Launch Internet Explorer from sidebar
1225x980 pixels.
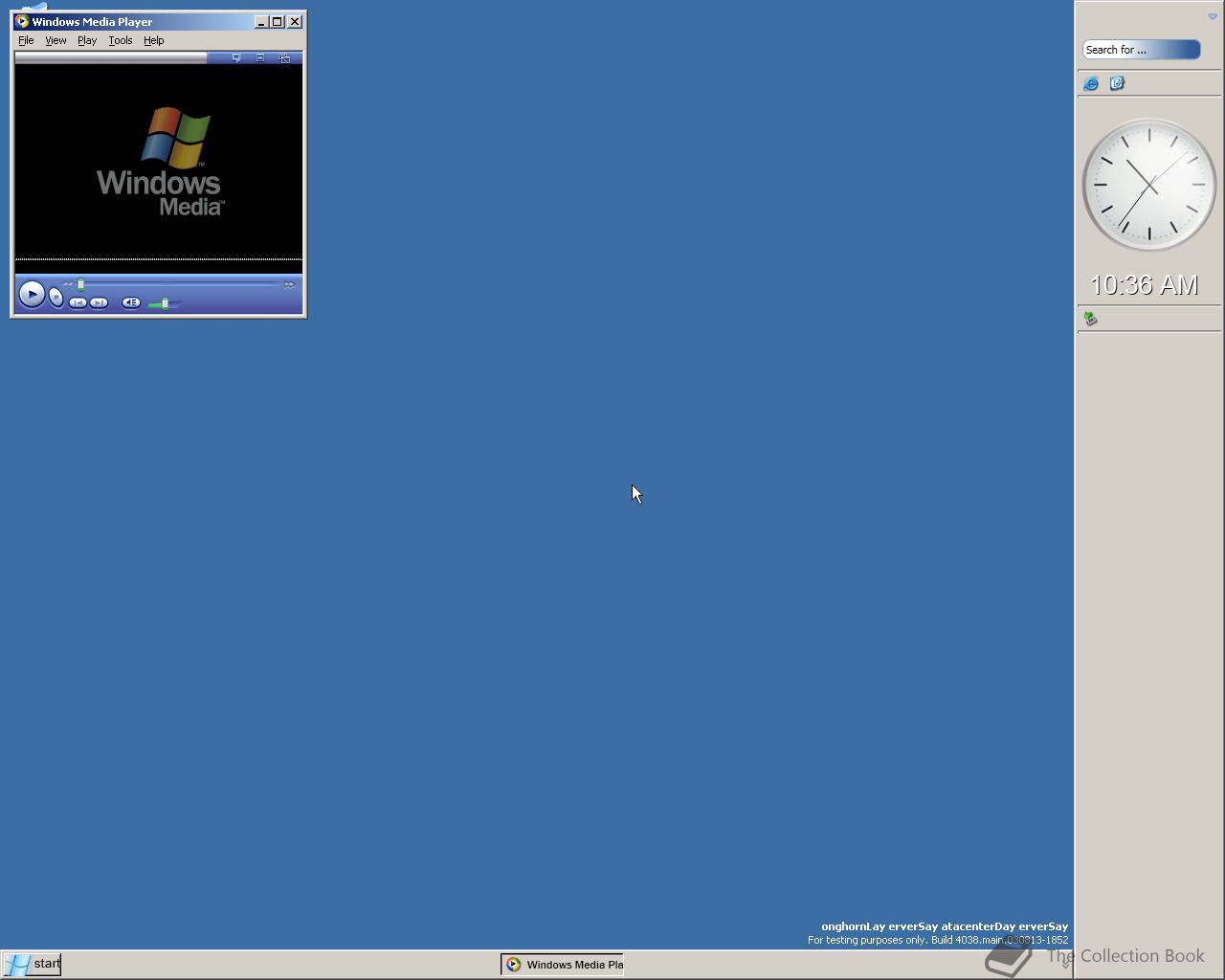pos(1091,83)
